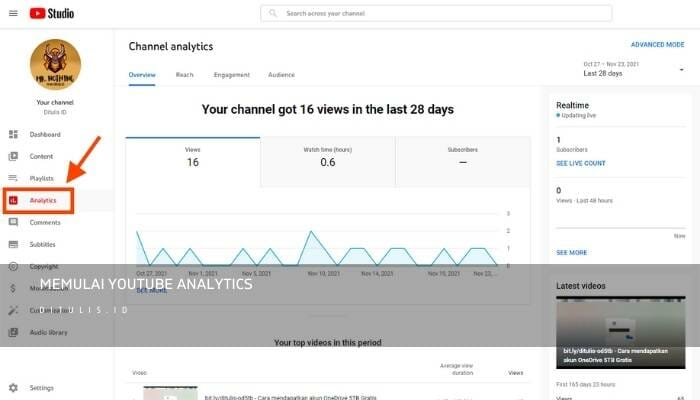Open Content menu label
This screenshot has height=400, width=700.
(x=41, y=156)
